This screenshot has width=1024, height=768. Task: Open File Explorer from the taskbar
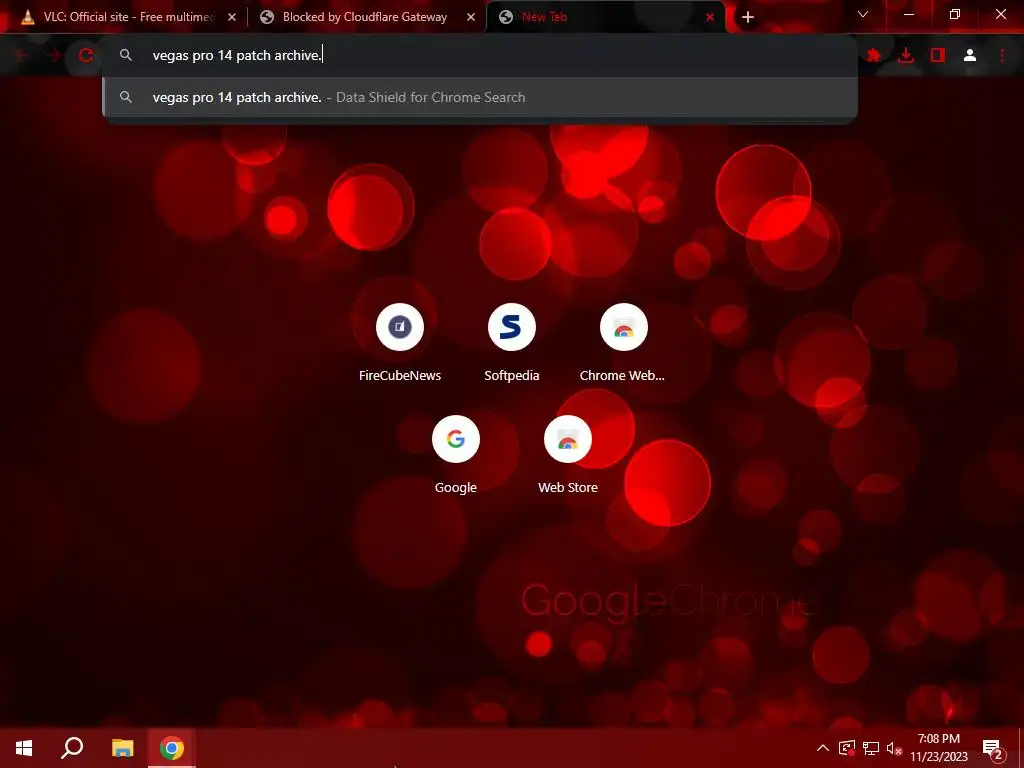click(x=122, y=748)
